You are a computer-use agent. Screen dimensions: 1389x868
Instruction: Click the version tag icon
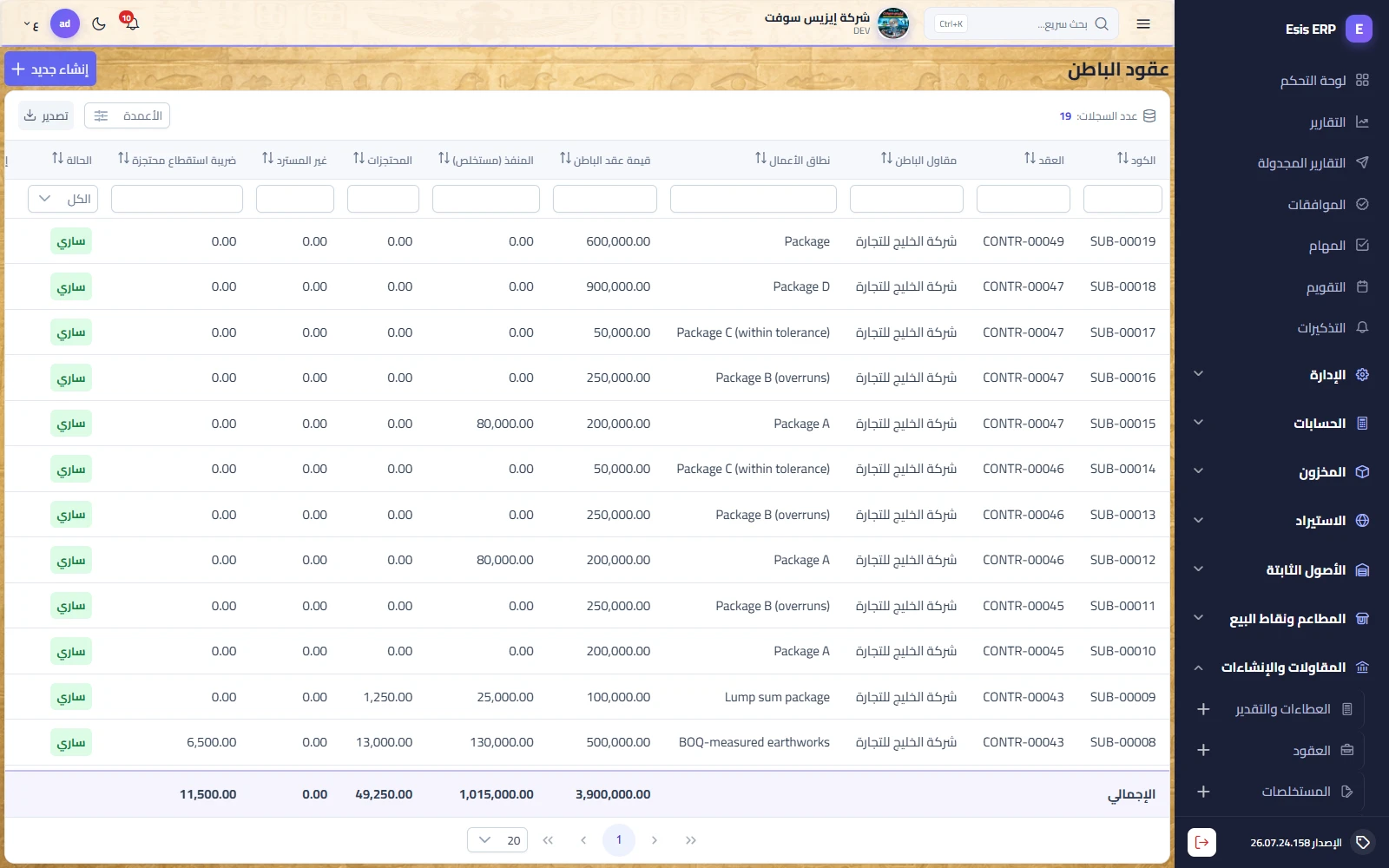coord(1363,842)
